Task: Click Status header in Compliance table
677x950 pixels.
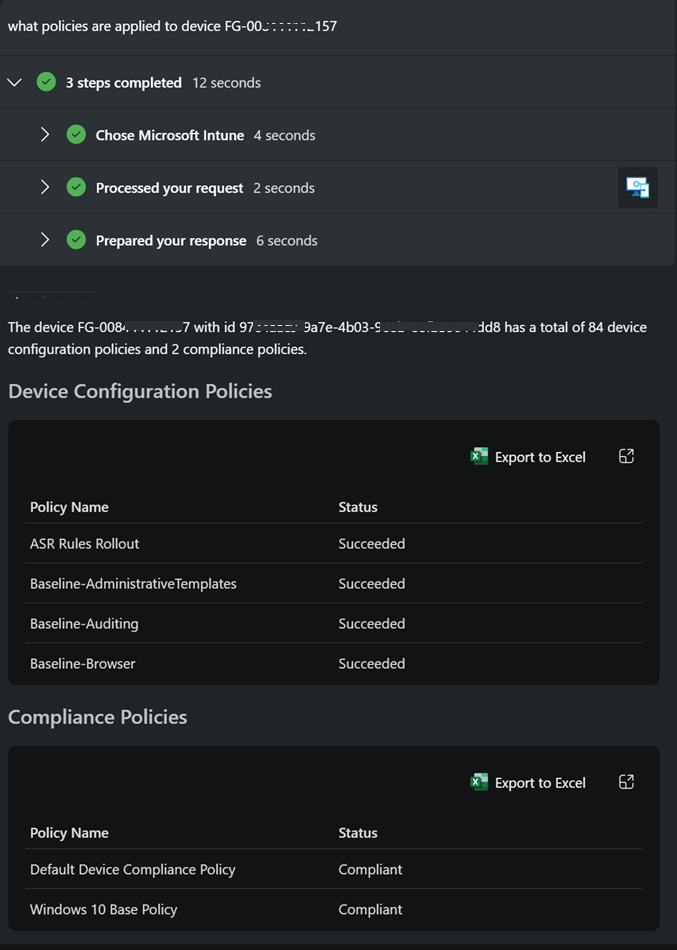Action: coord(358,833)
